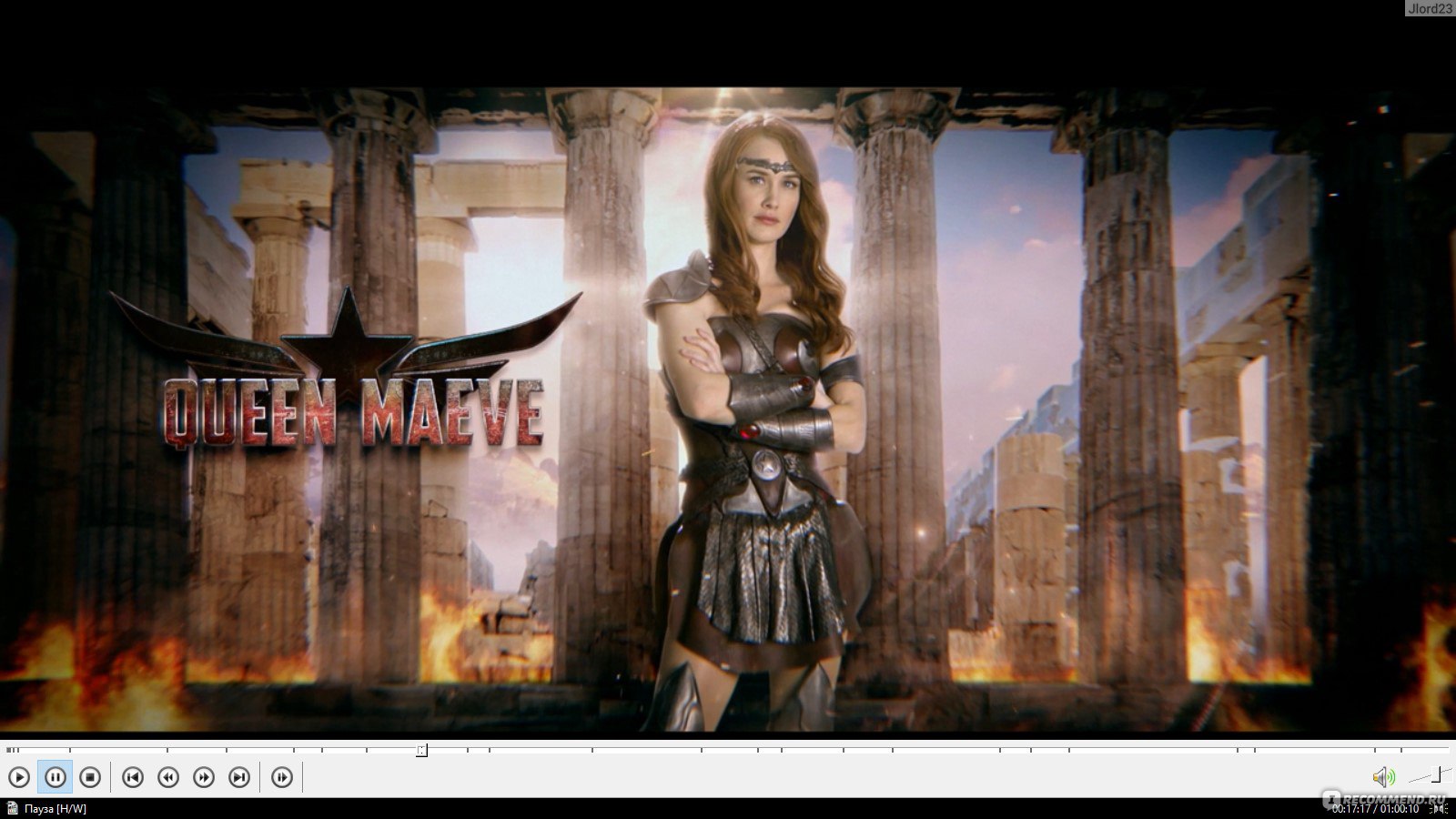This screenshot has height=819, width=1456.
Task: Stop playback with the Stop button
Action: 89,777
